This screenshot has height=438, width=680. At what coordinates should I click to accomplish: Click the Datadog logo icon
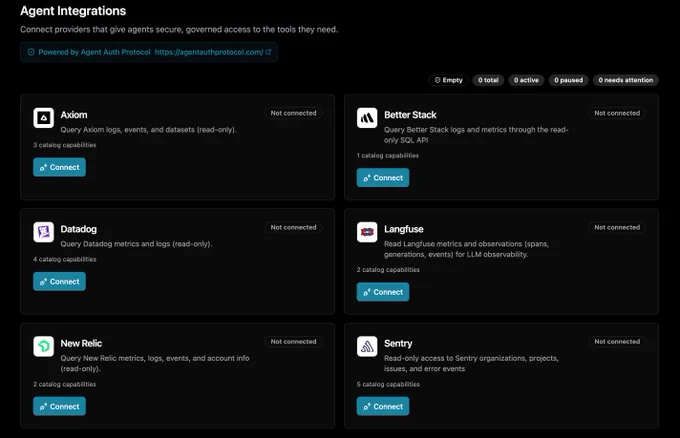(x=43, y=232)
